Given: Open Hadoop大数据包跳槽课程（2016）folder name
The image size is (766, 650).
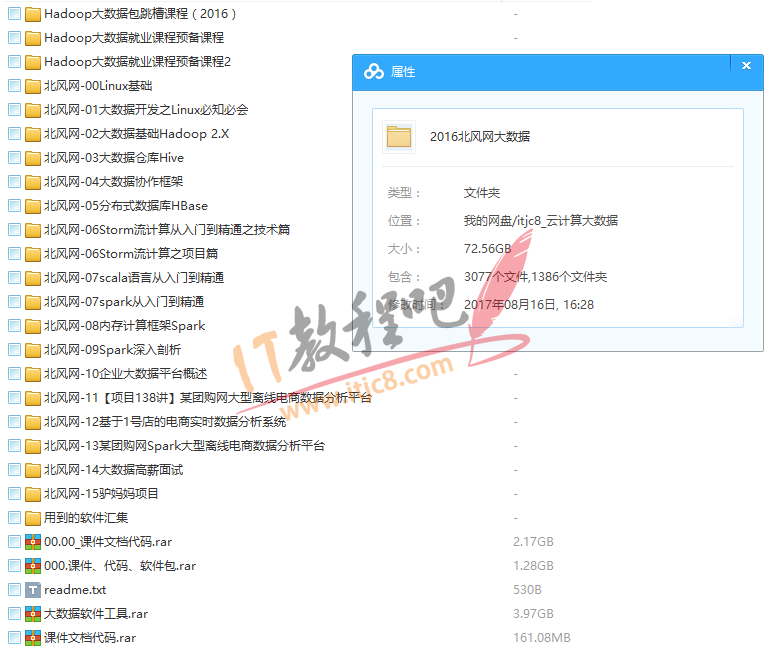Looking at the screenshot, I should (x=140, y=14).
